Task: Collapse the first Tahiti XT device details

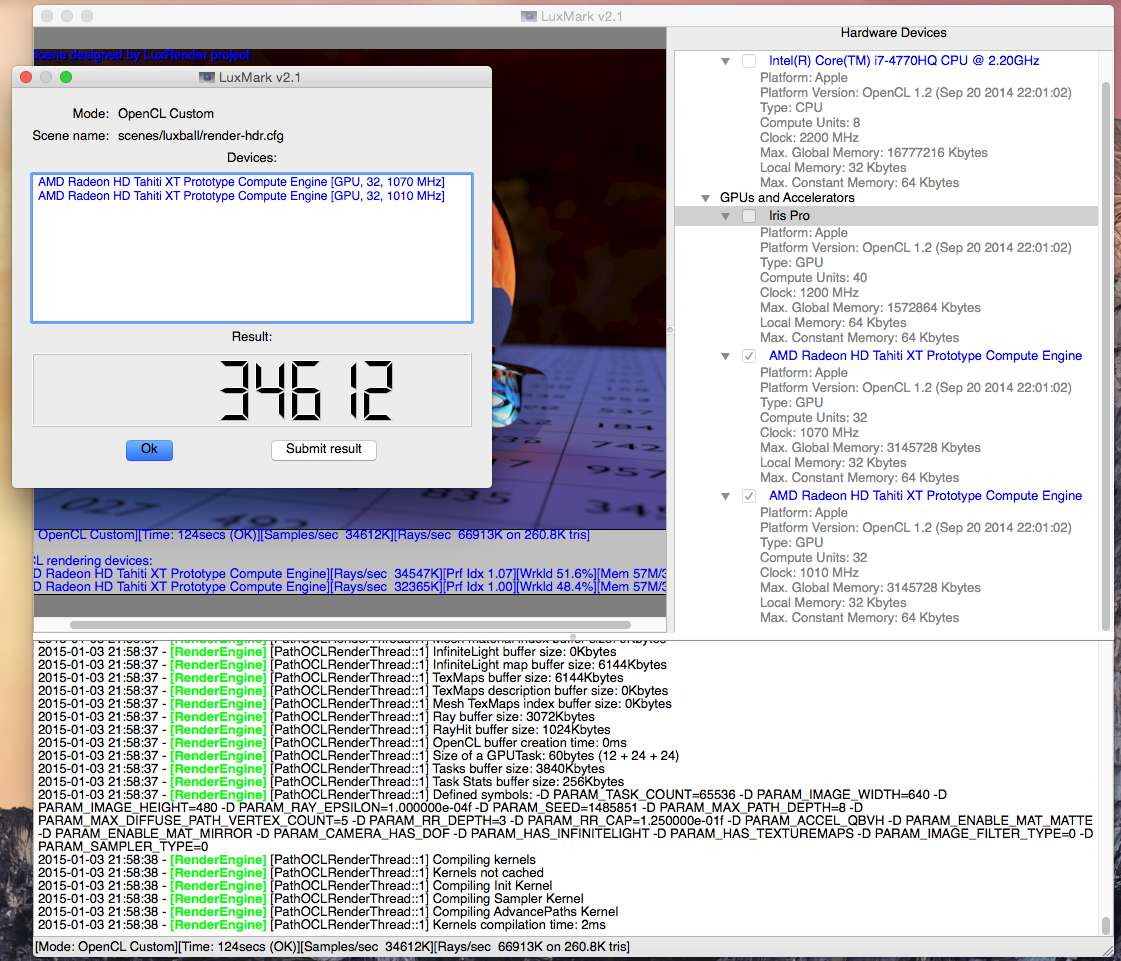Action: (725, 356)
